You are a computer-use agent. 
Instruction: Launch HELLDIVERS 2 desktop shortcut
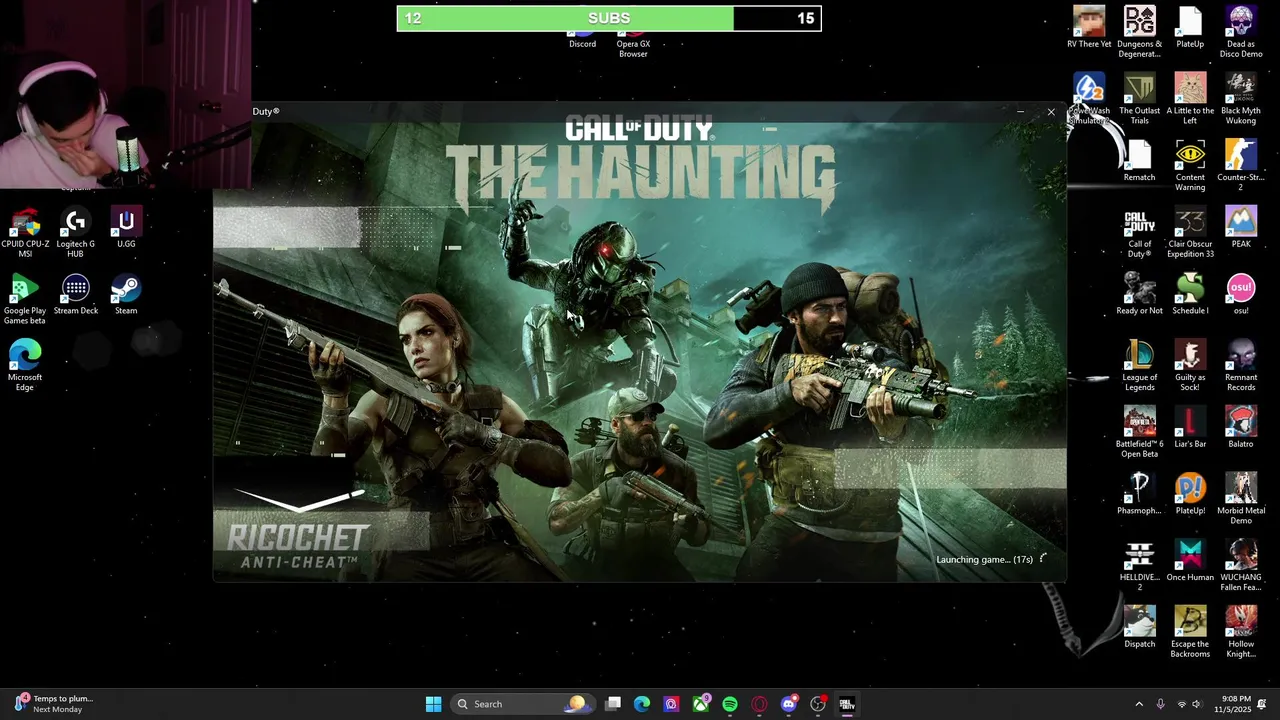(1139, 565)
